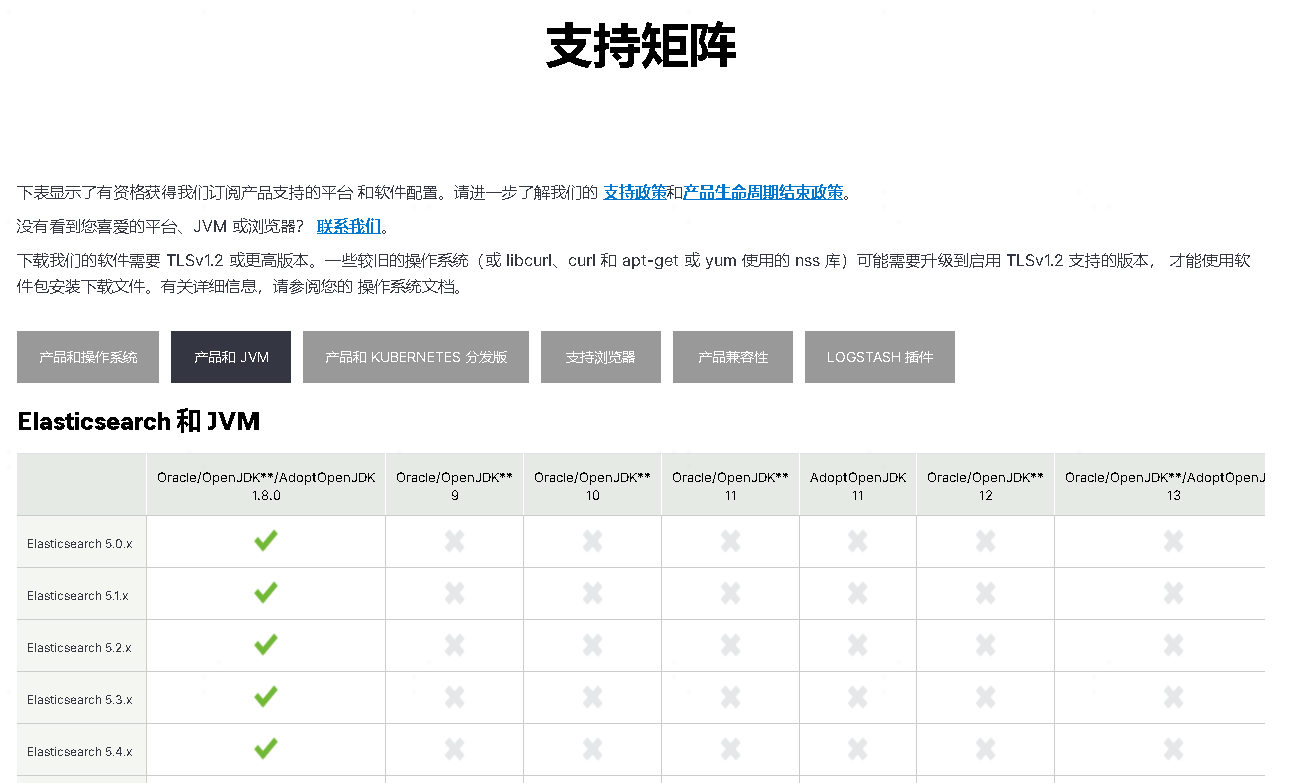The image size is (1298, 783).
Task: Click the Oracle/OpenJDK** 12 column header
Action: [x=986, y=486]
